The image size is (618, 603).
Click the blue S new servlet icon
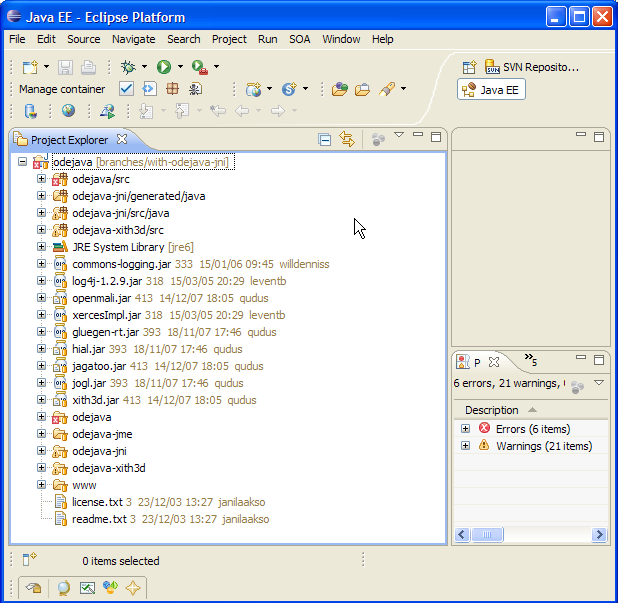click(x=289, y=89)
